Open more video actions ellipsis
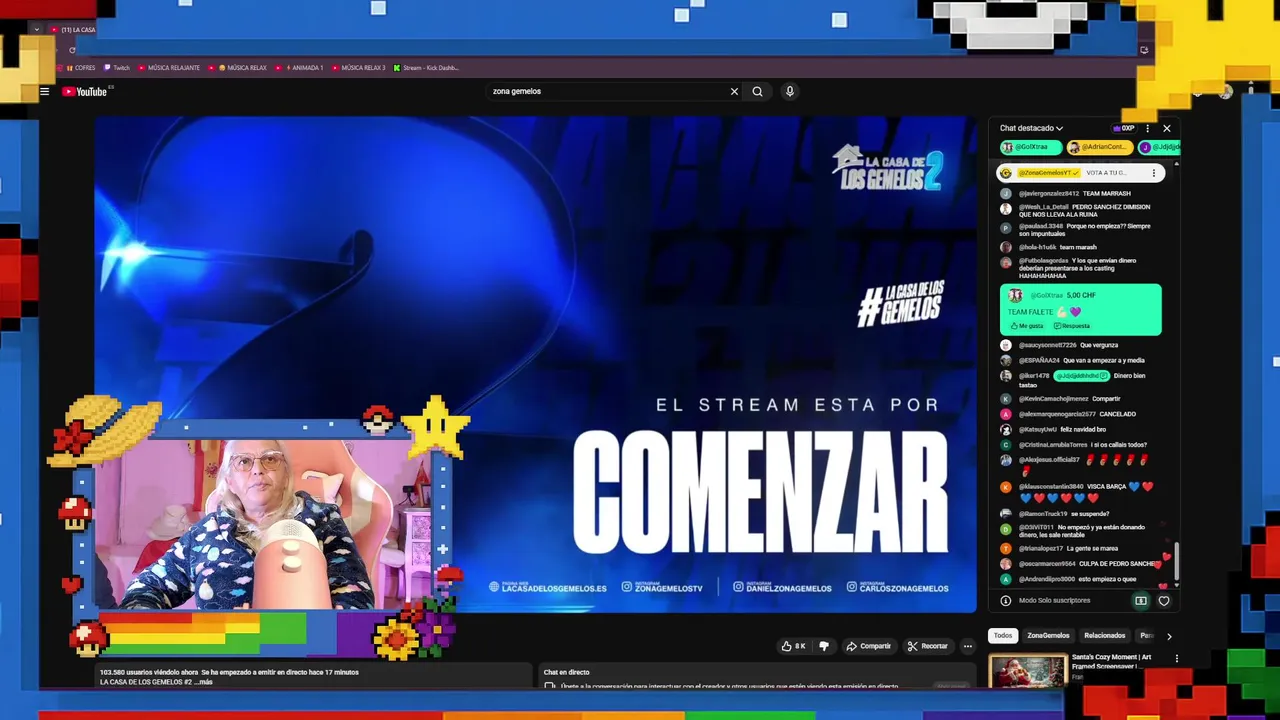The width and height of the screenshot is (1280, 720). click(x=967, y=646)
